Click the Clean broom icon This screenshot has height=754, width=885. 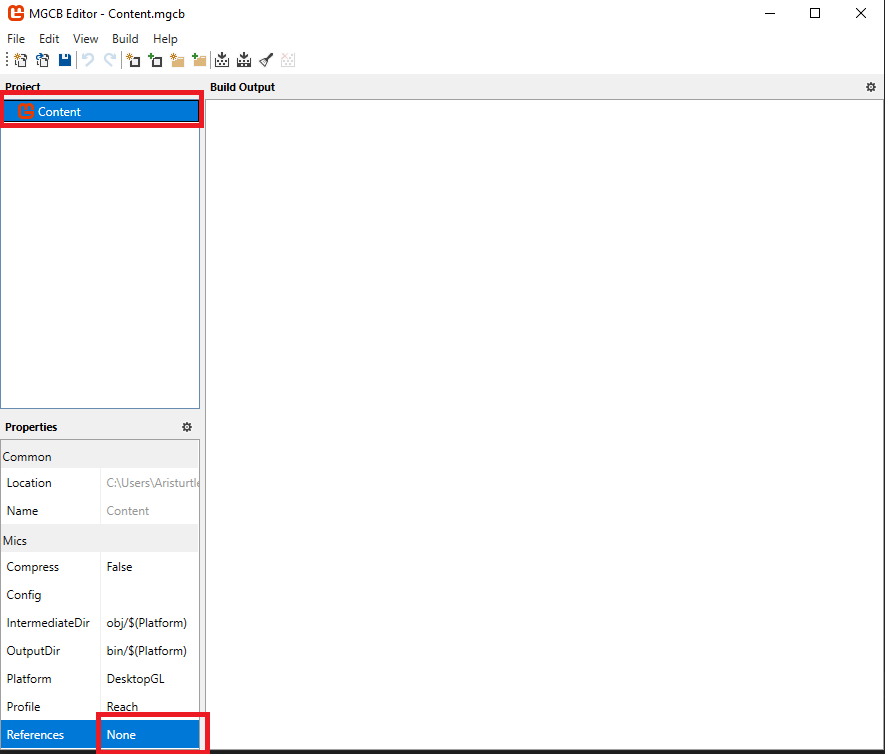[x=266, y=60]
